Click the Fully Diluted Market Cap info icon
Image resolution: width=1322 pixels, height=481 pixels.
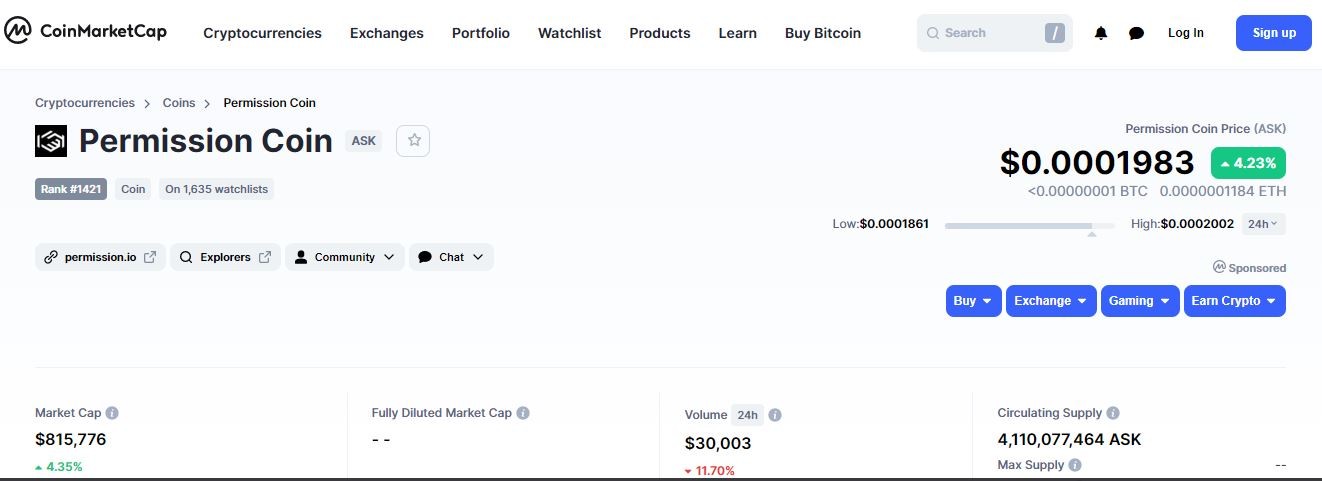pyautogui.click(x=523, y=413)
